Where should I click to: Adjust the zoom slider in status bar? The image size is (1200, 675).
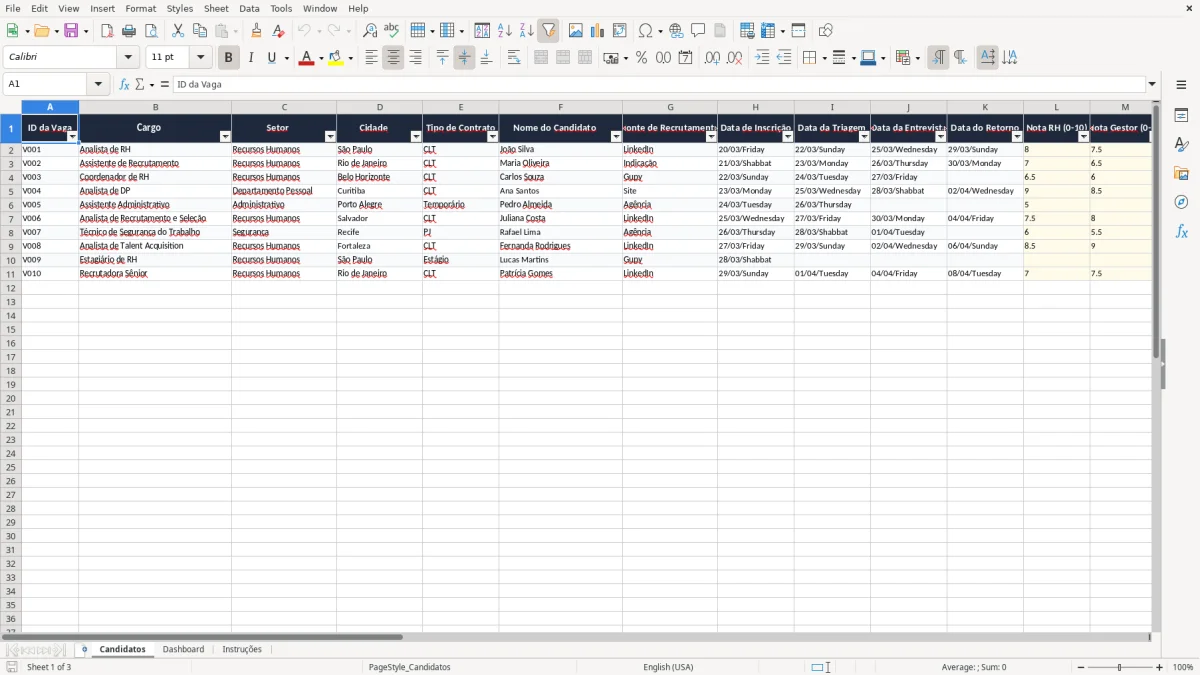1119,667
